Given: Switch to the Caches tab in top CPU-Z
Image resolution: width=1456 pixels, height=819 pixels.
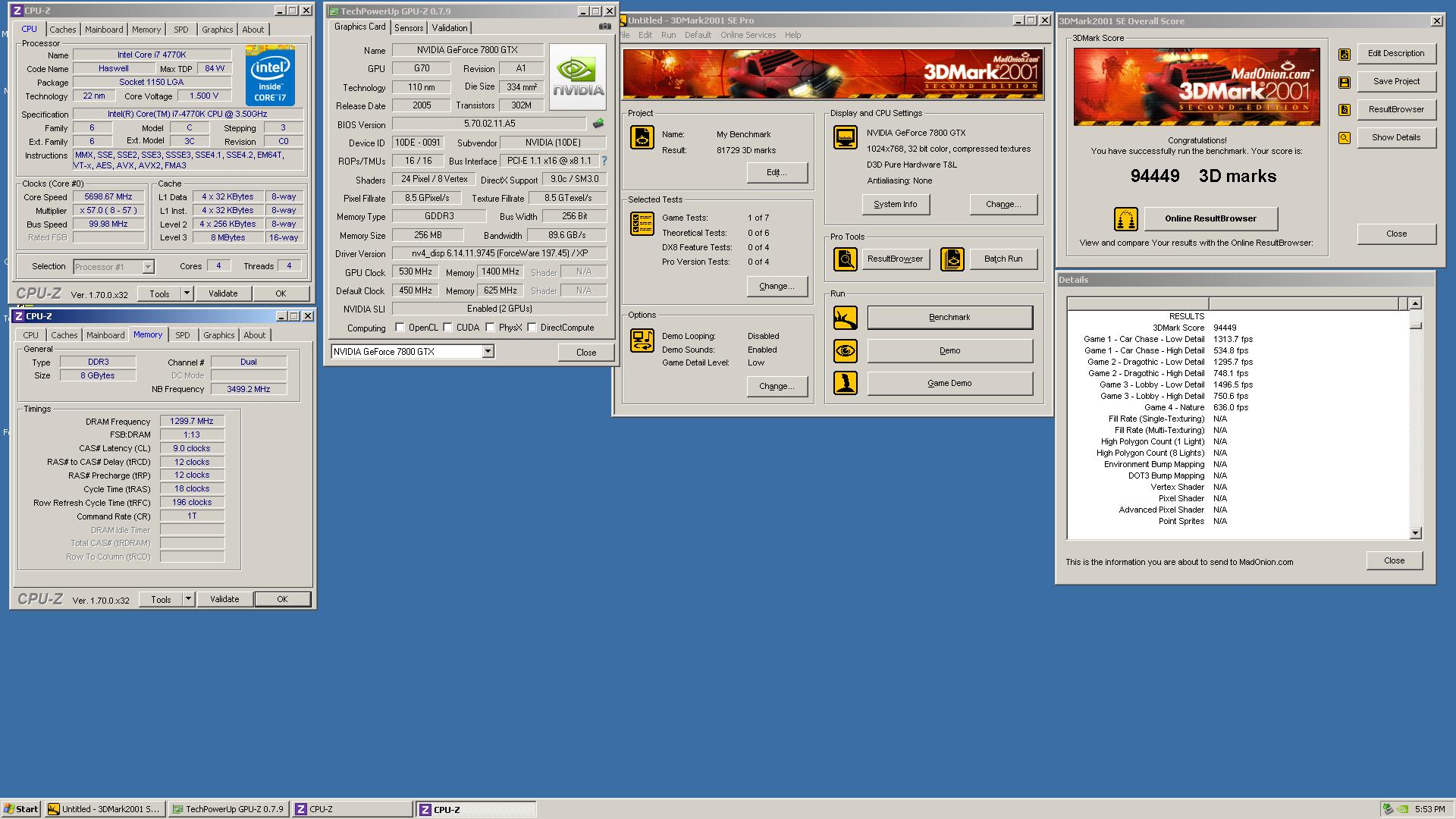Looking at the screenshot, I should pos(63,30).
